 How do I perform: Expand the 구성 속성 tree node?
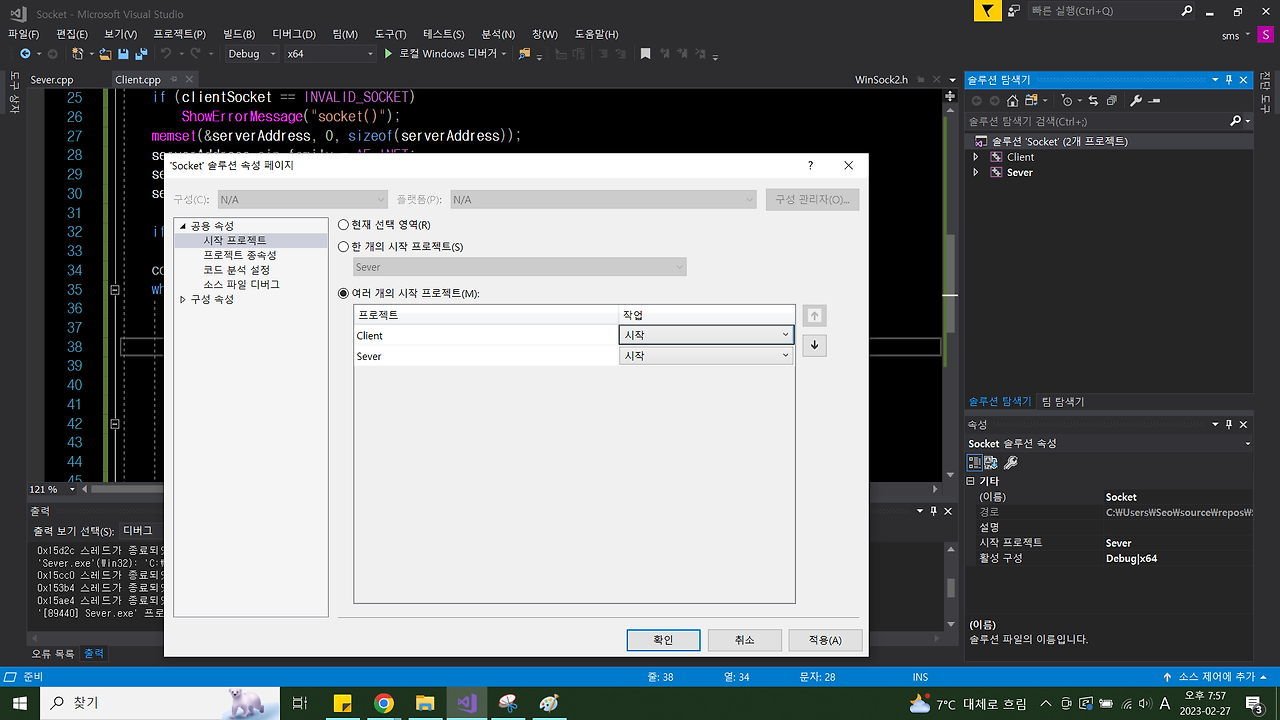[183, 299]
